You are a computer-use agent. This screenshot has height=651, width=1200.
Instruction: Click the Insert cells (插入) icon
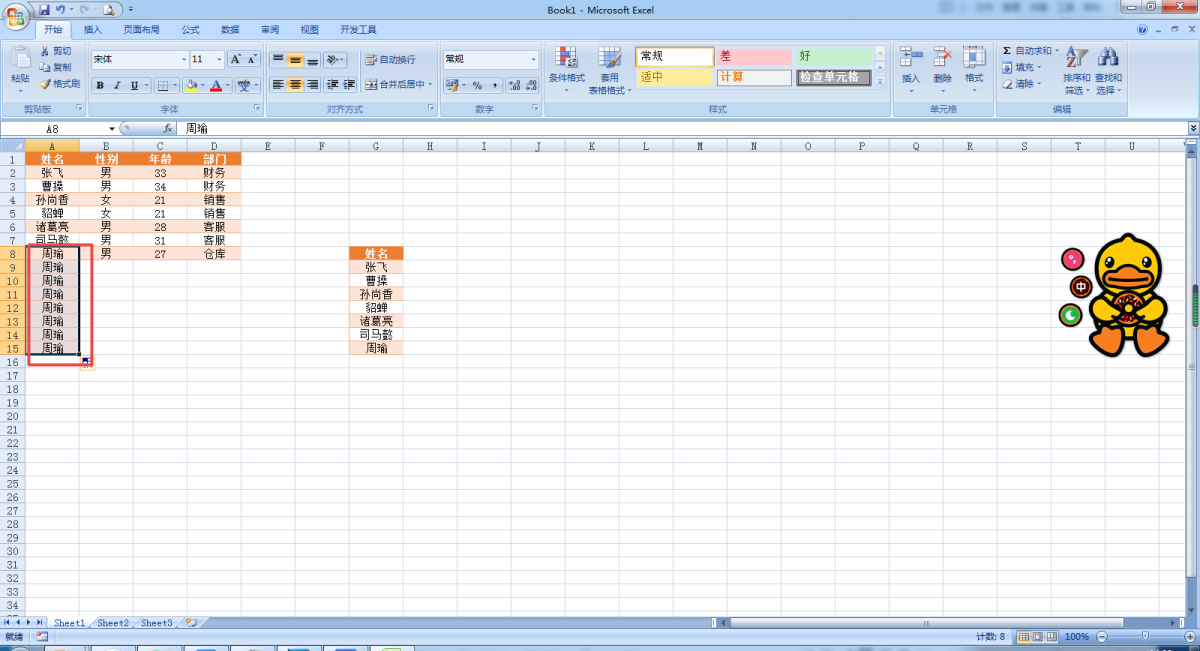910,58
